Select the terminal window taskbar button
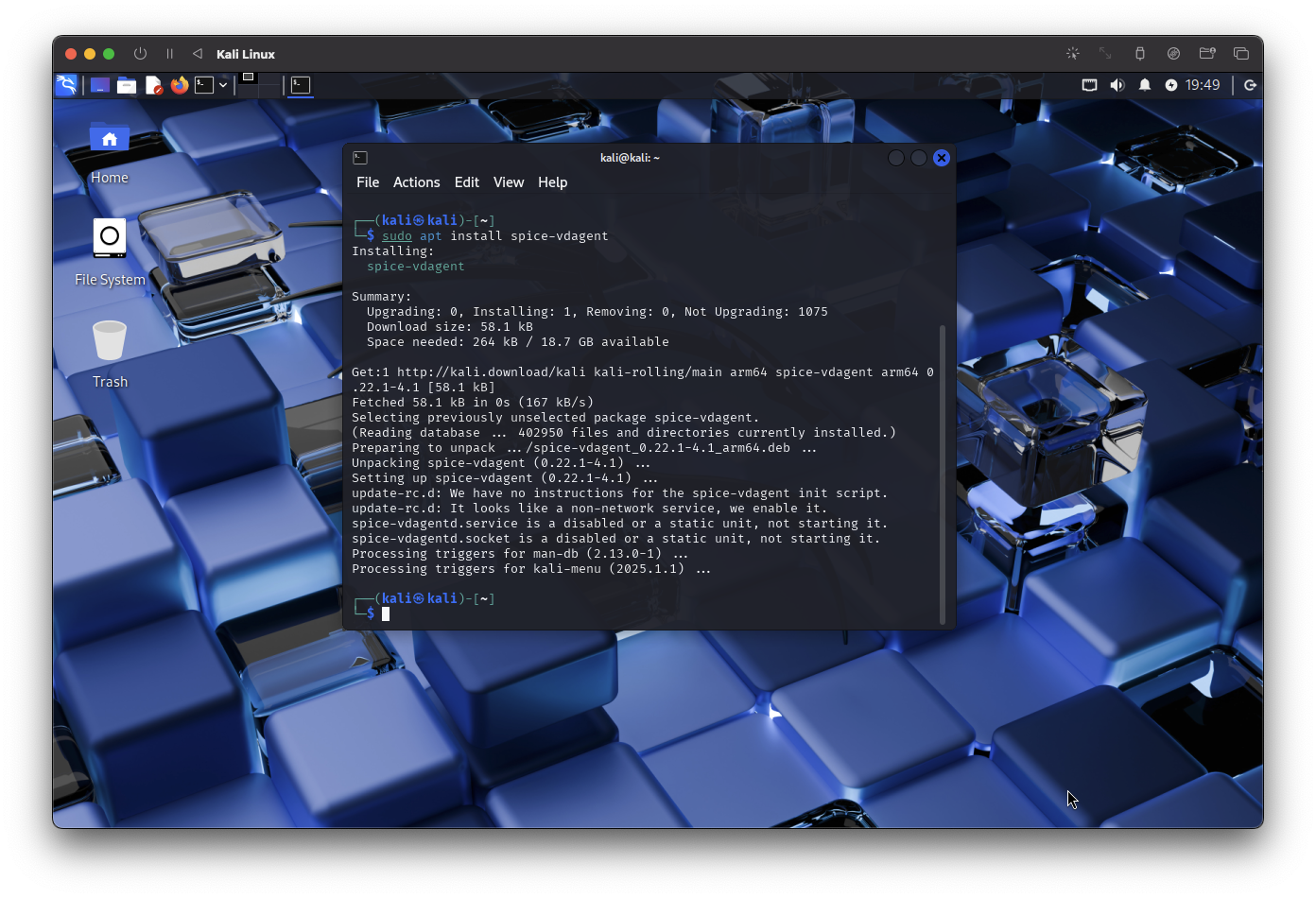1316x898 pixels. coord(300,85)
